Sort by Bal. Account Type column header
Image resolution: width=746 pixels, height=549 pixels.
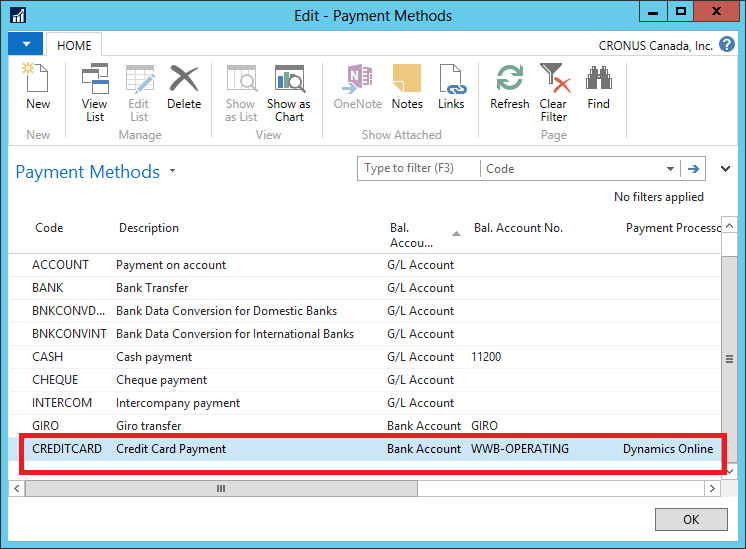tap(411, 235)
